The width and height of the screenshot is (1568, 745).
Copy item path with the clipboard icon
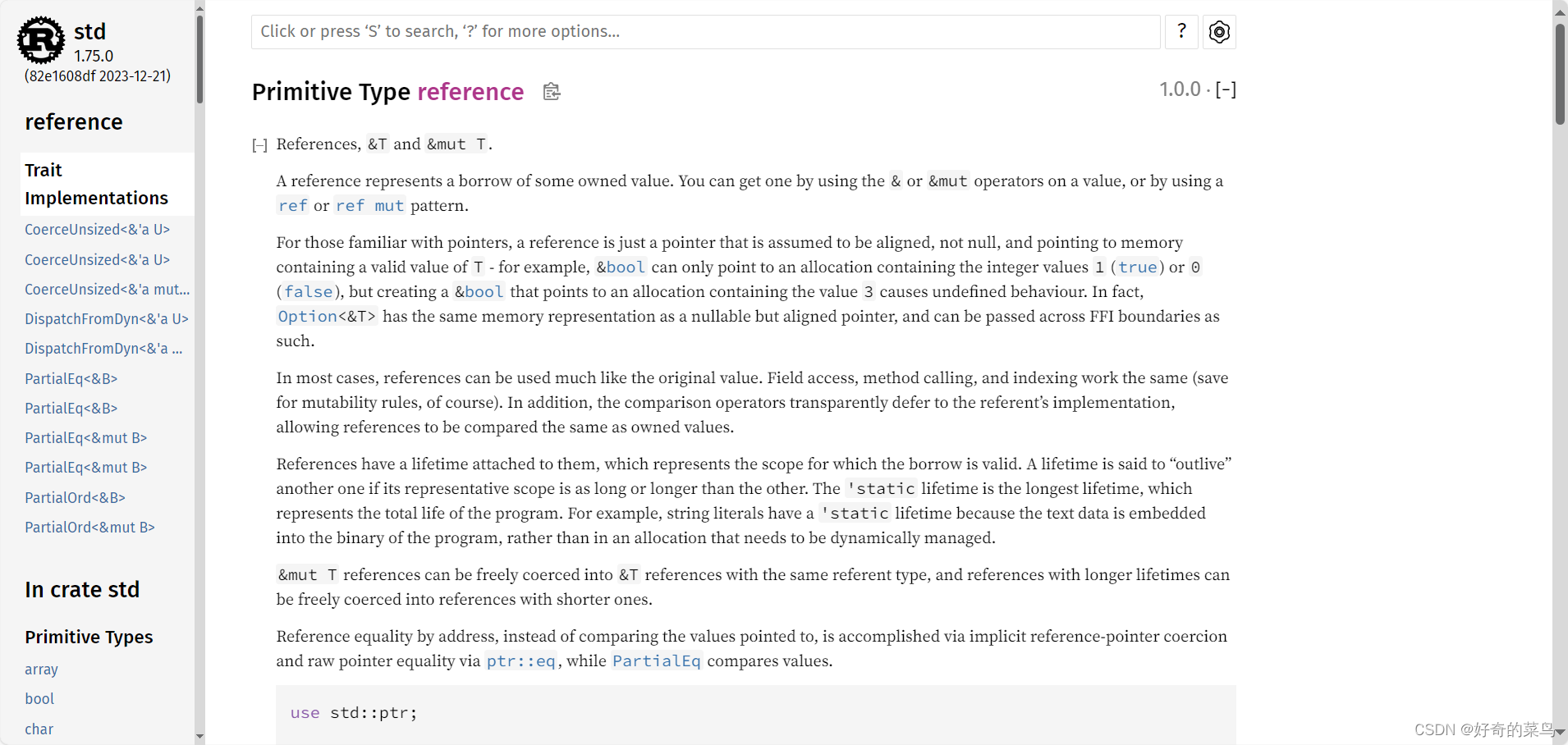pos(550,91)
